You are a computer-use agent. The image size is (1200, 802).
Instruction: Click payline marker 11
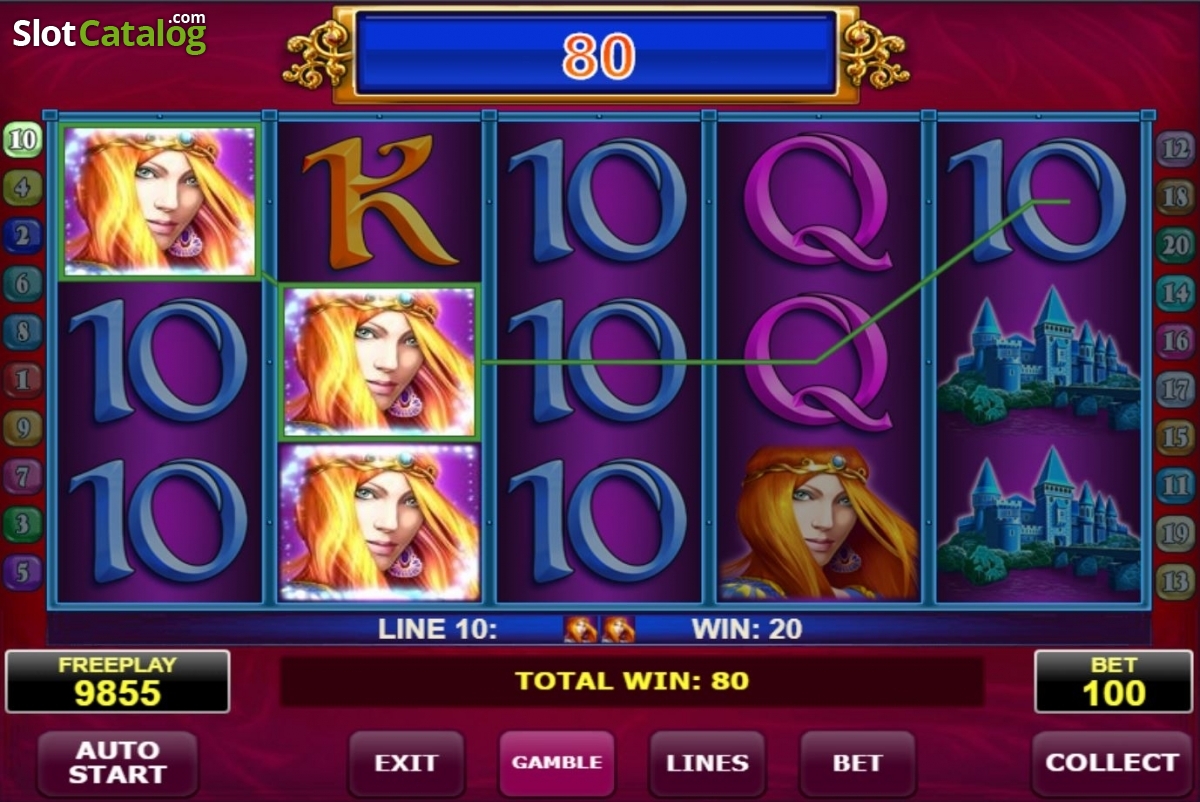[1175, 485]
